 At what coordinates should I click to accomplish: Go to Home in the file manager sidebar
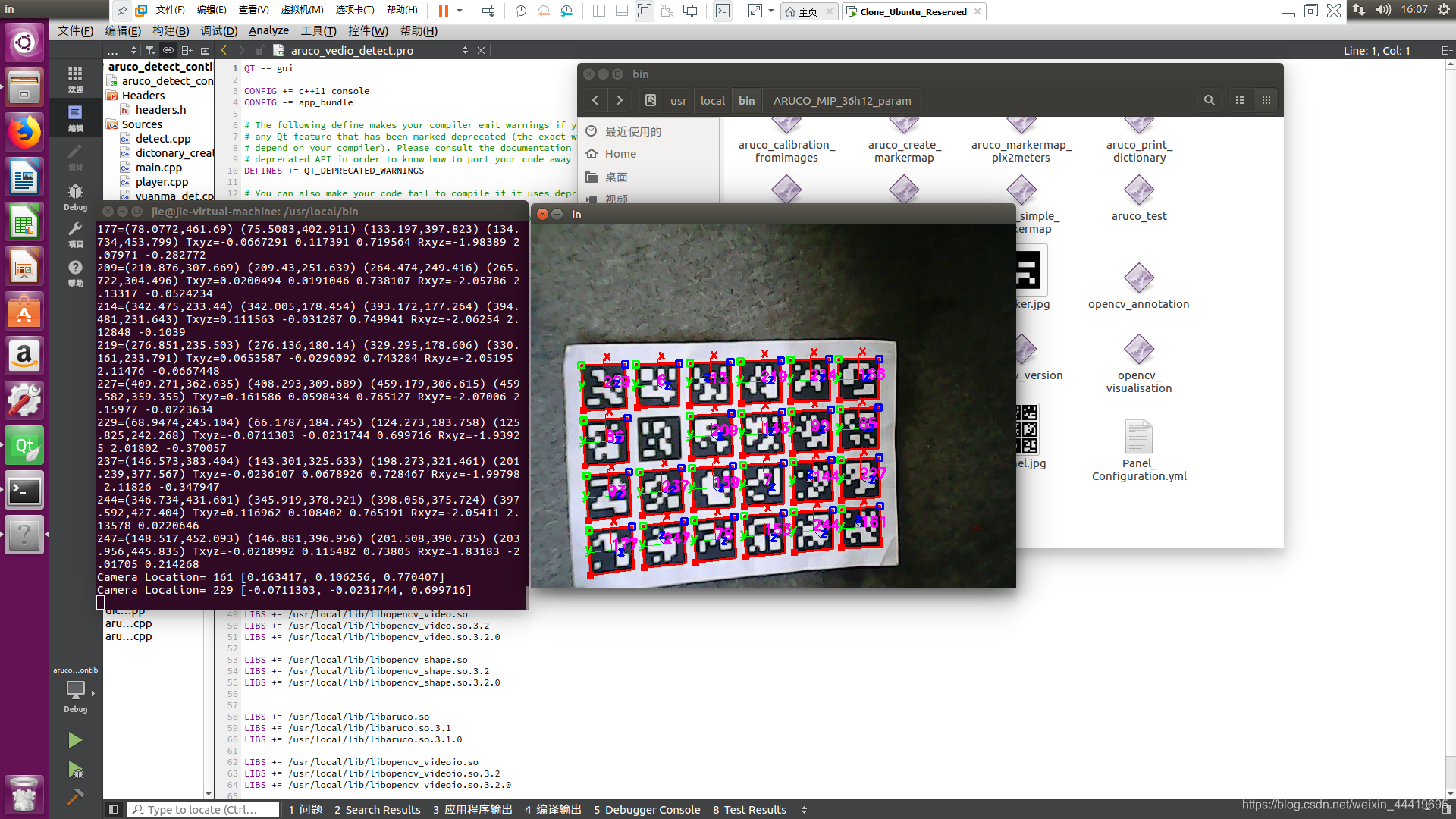tap(620, 154)
